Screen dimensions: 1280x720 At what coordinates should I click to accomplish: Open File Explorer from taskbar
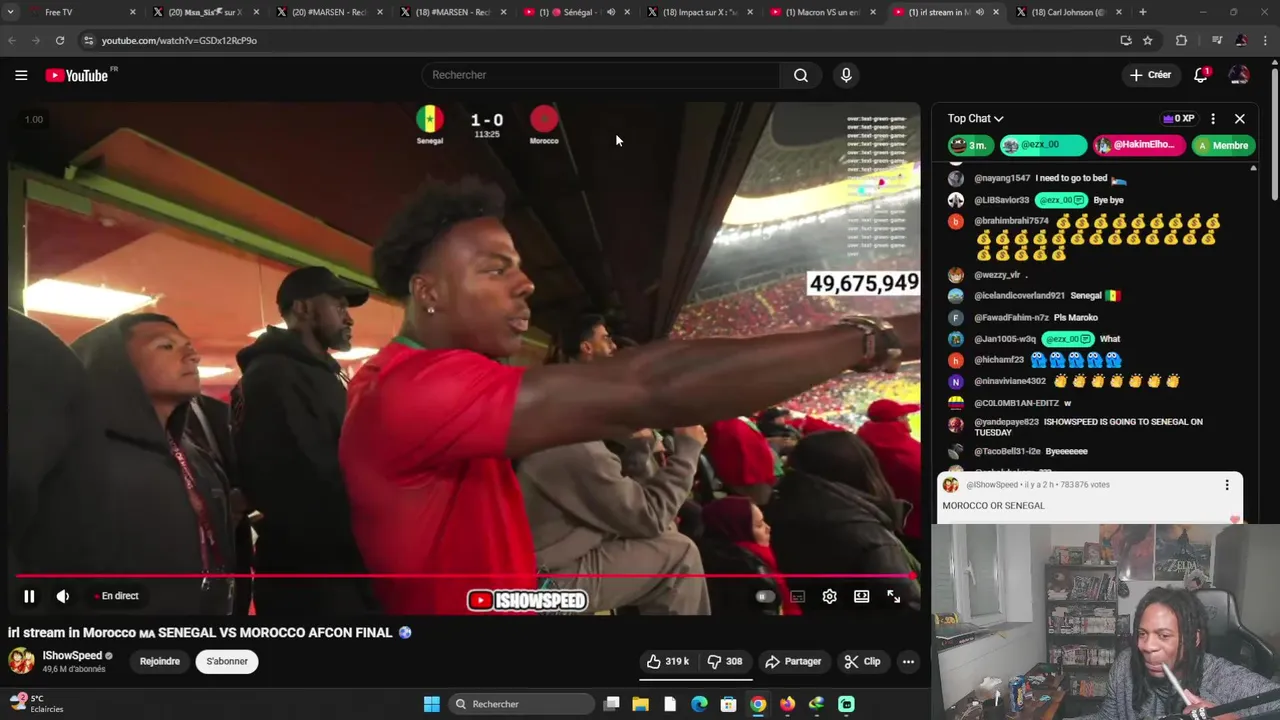coord(640,704)
